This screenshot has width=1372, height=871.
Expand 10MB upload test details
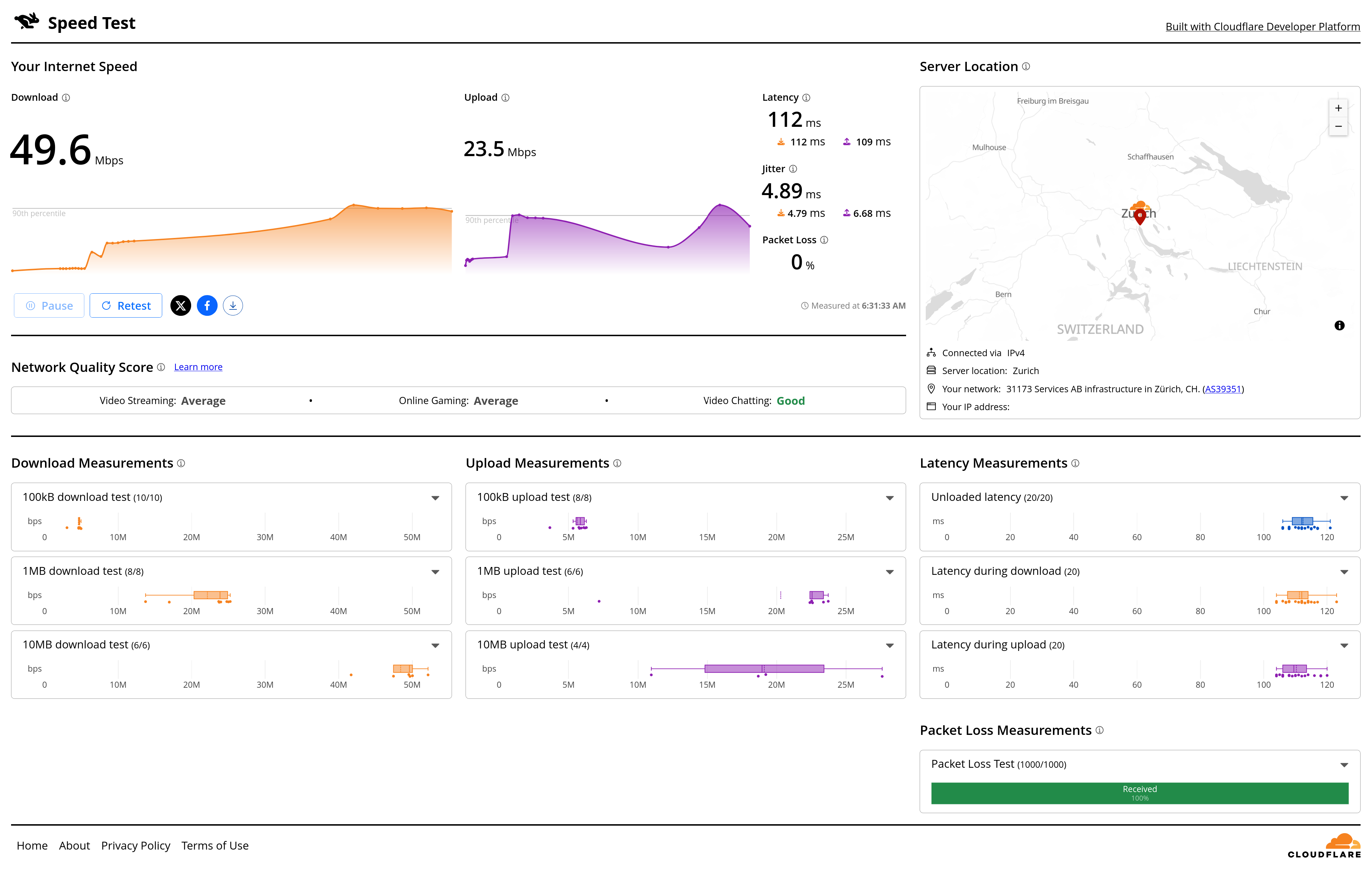coord(889,646)
